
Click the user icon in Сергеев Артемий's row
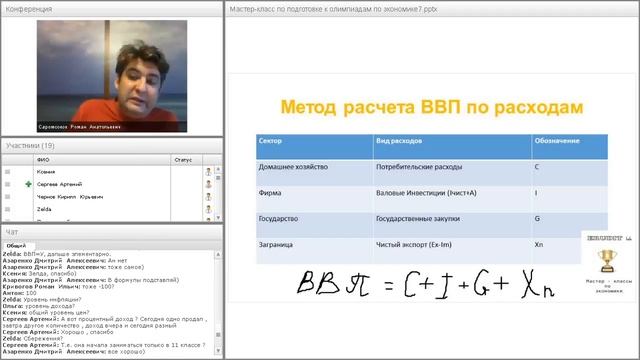point(208,184)
